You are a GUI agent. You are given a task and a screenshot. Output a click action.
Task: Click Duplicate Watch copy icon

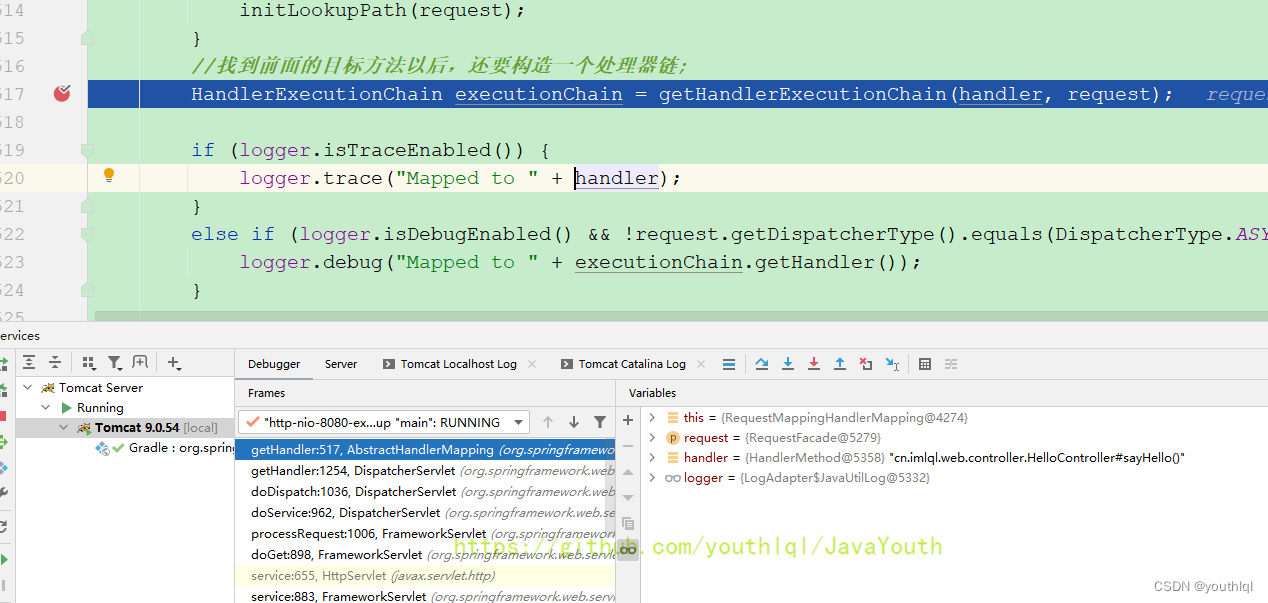[x=628, y=523]
